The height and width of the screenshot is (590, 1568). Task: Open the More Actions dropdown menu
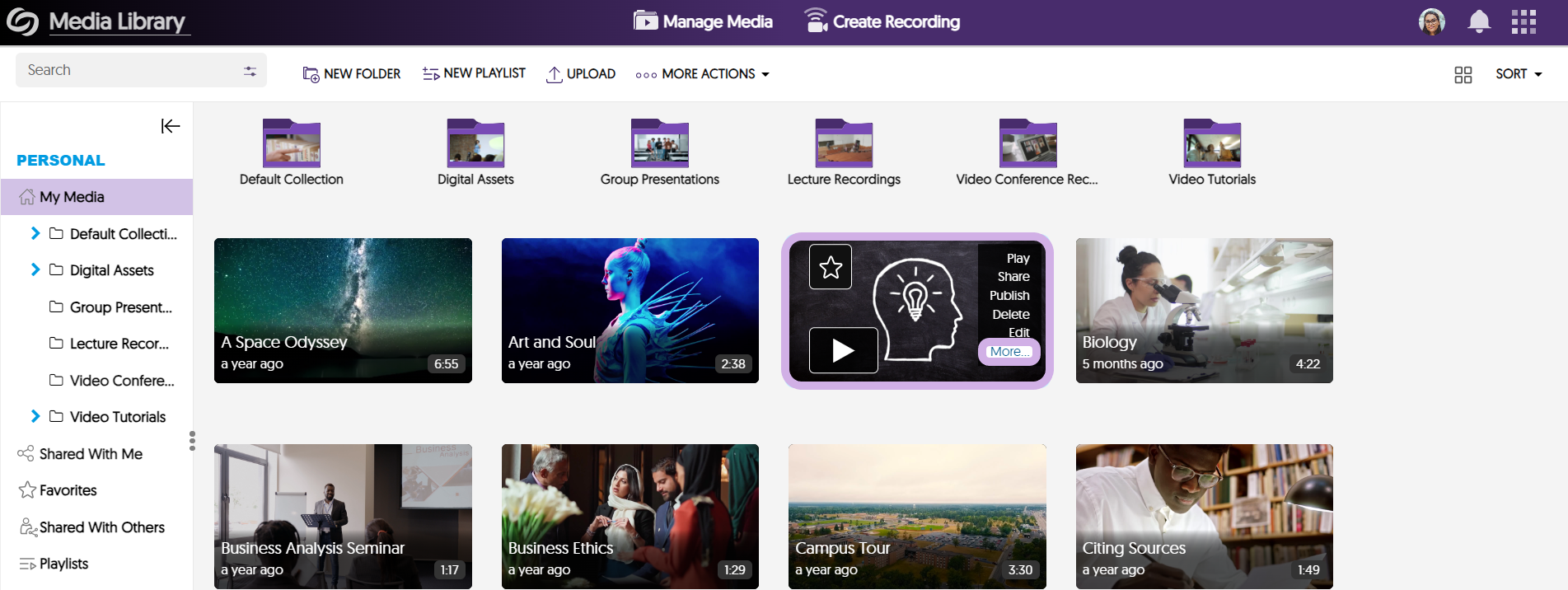[x=702, y=74]
